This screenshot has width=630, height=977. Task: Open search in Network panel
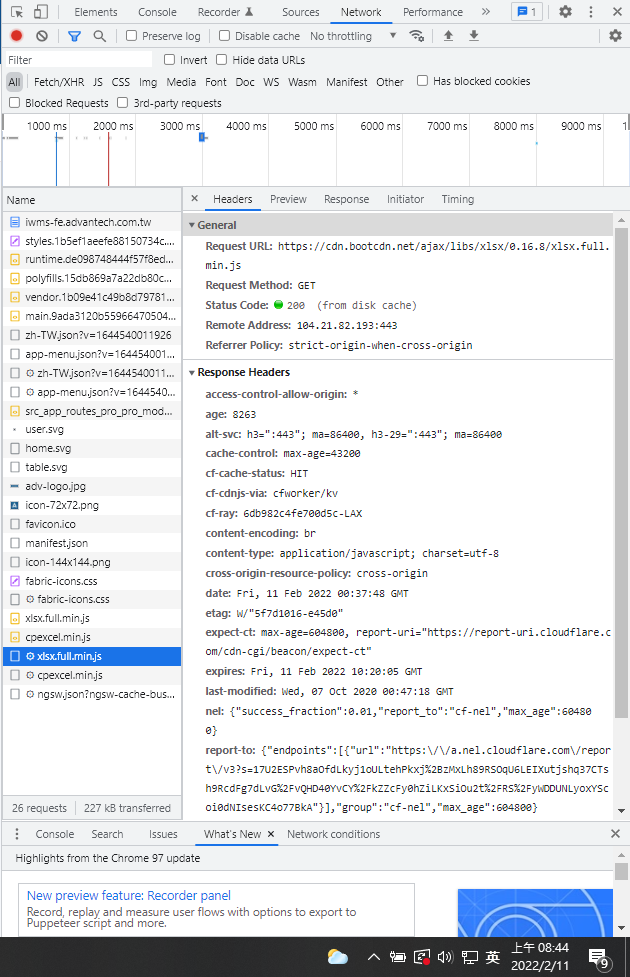[x=100, y=35]
